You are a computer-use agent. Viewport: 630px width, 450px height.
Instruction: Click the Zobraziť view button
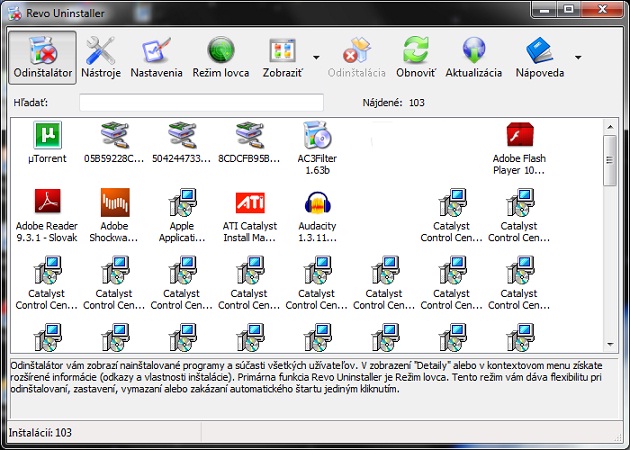coord(282,57)
